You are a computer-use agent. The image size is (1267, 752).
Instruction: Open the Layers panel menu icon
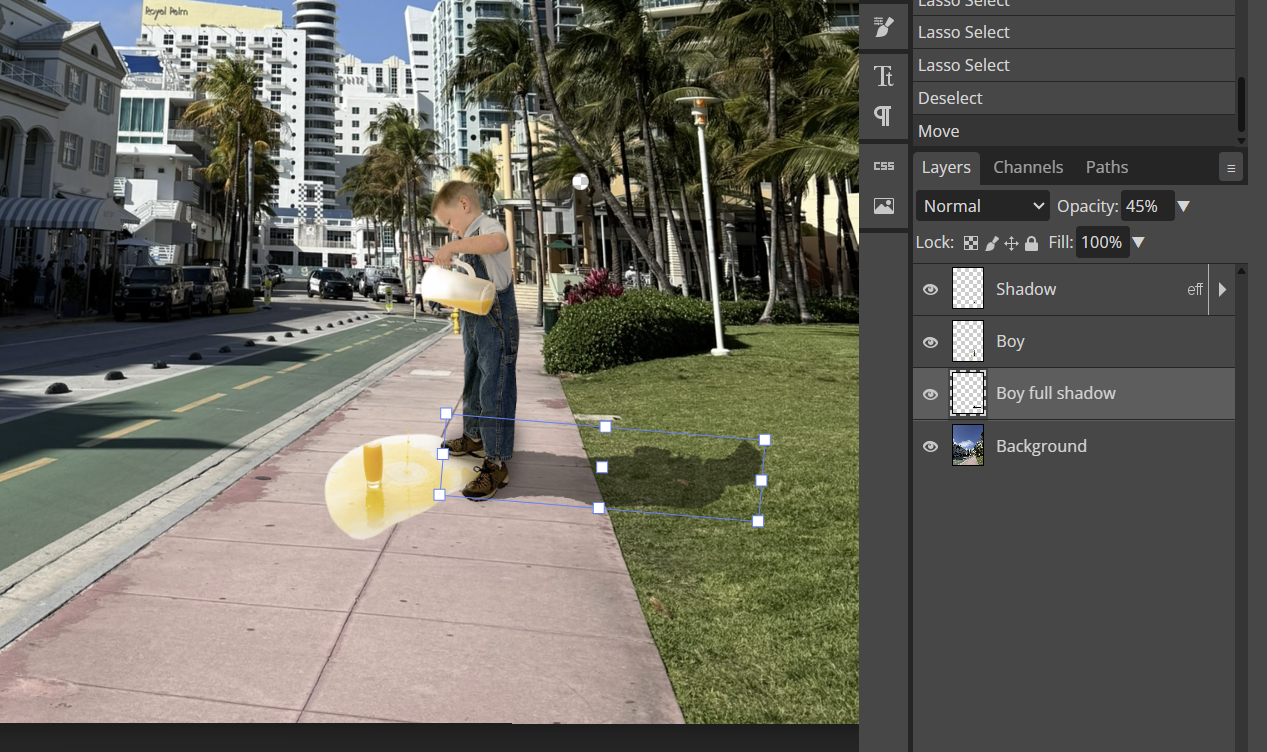tap(1231, 168)
